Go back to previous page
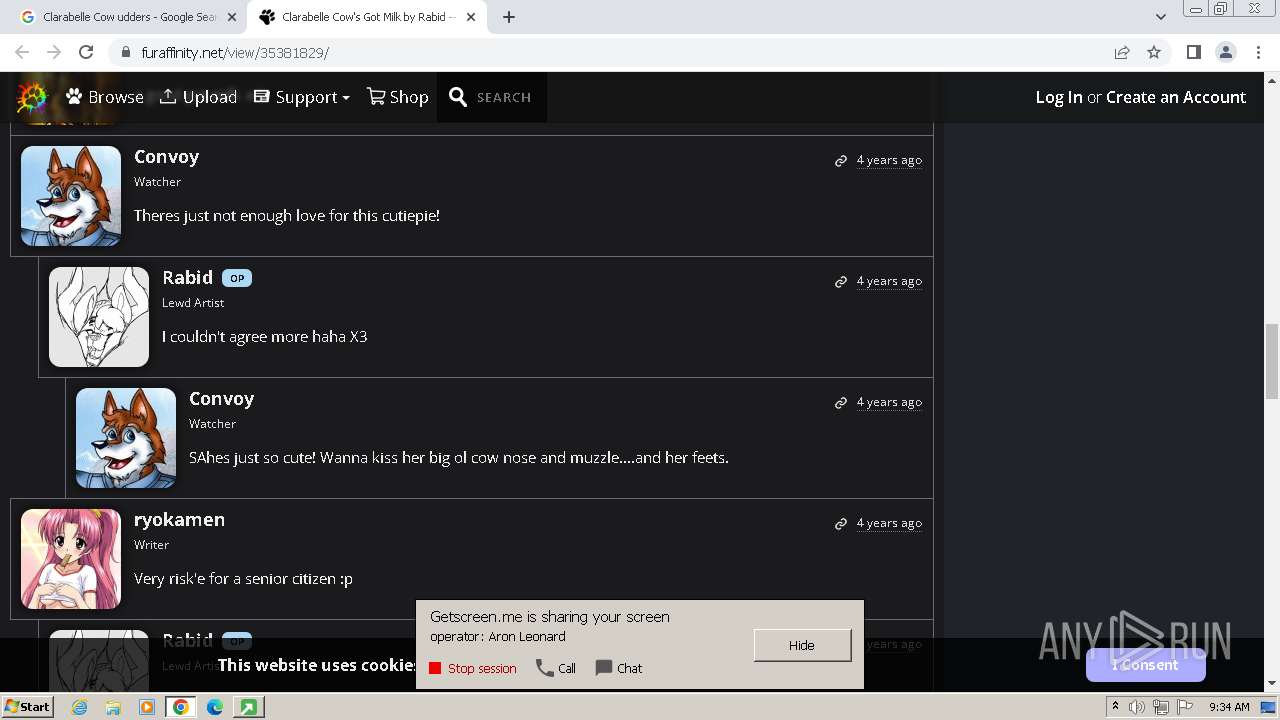Viewport: 1280px width, 720px height. pyautogui.click(x=22, y=52)
